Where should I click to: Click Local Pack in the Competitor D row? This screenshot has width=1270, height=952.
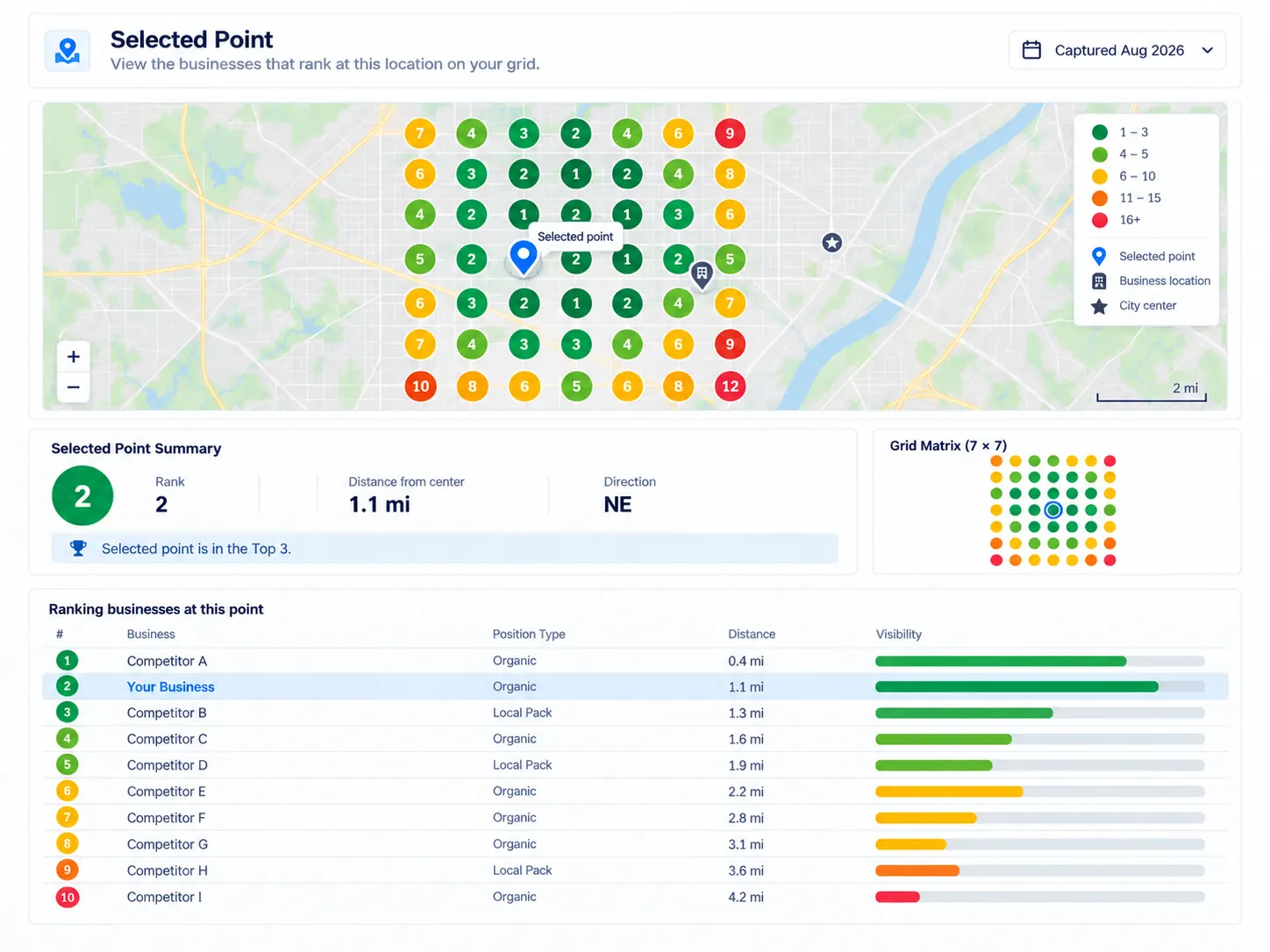pyautogui.click(x=523, y=765)
